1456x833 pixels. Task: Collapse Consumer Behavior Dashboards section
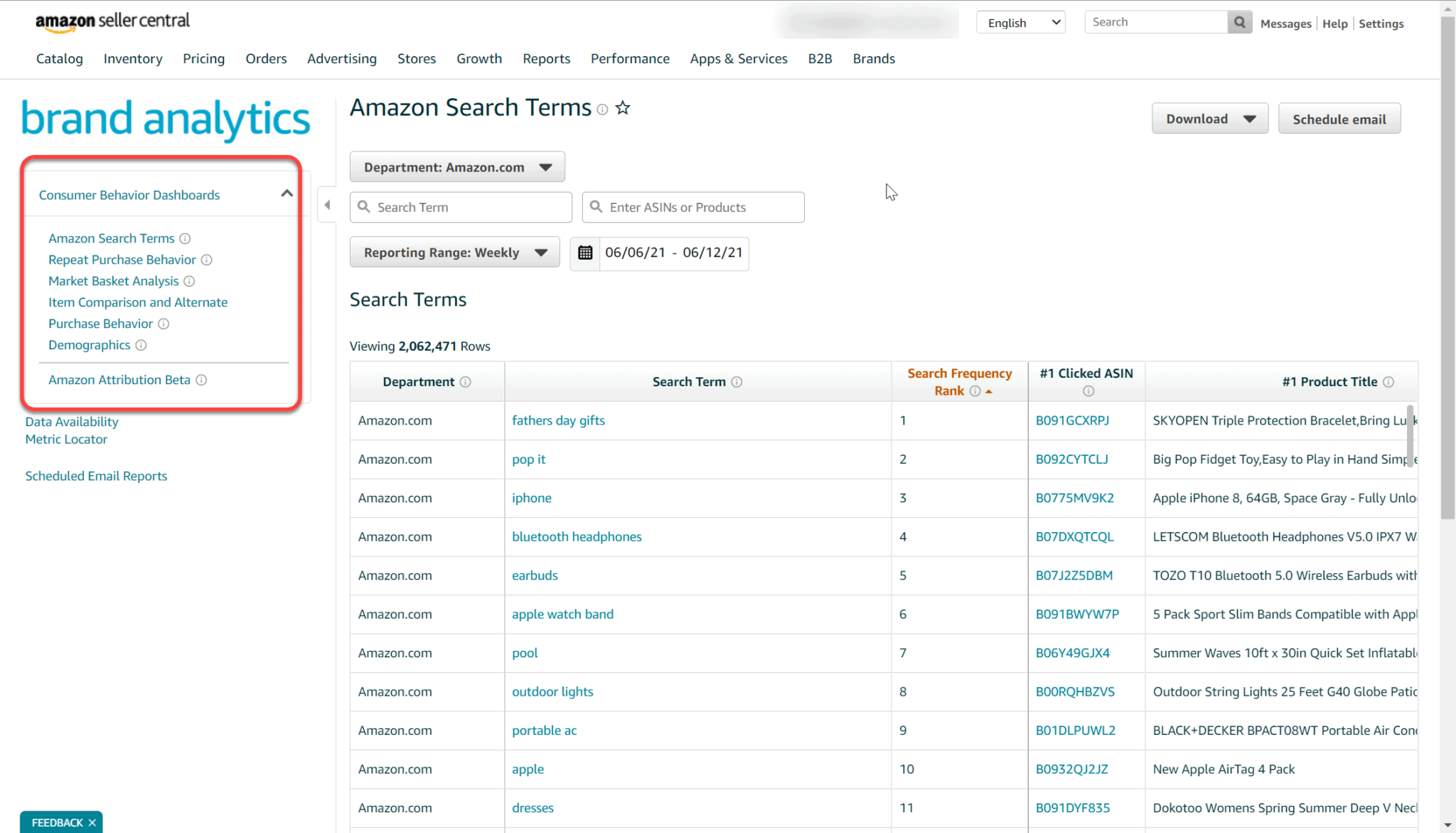point(287,193)
